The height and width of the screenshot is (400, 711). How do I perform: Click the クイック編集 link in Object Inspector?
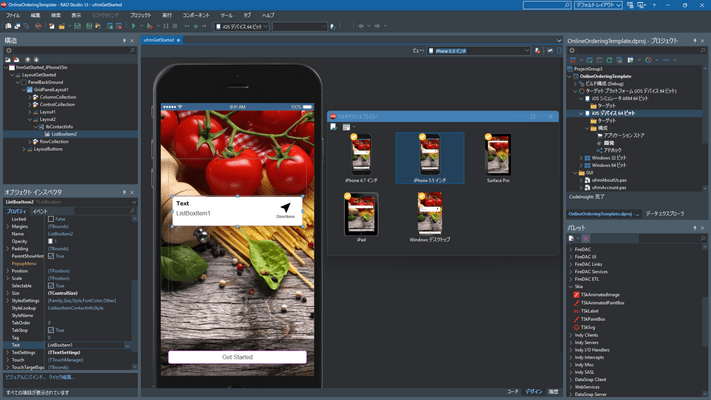click(66, 376)
